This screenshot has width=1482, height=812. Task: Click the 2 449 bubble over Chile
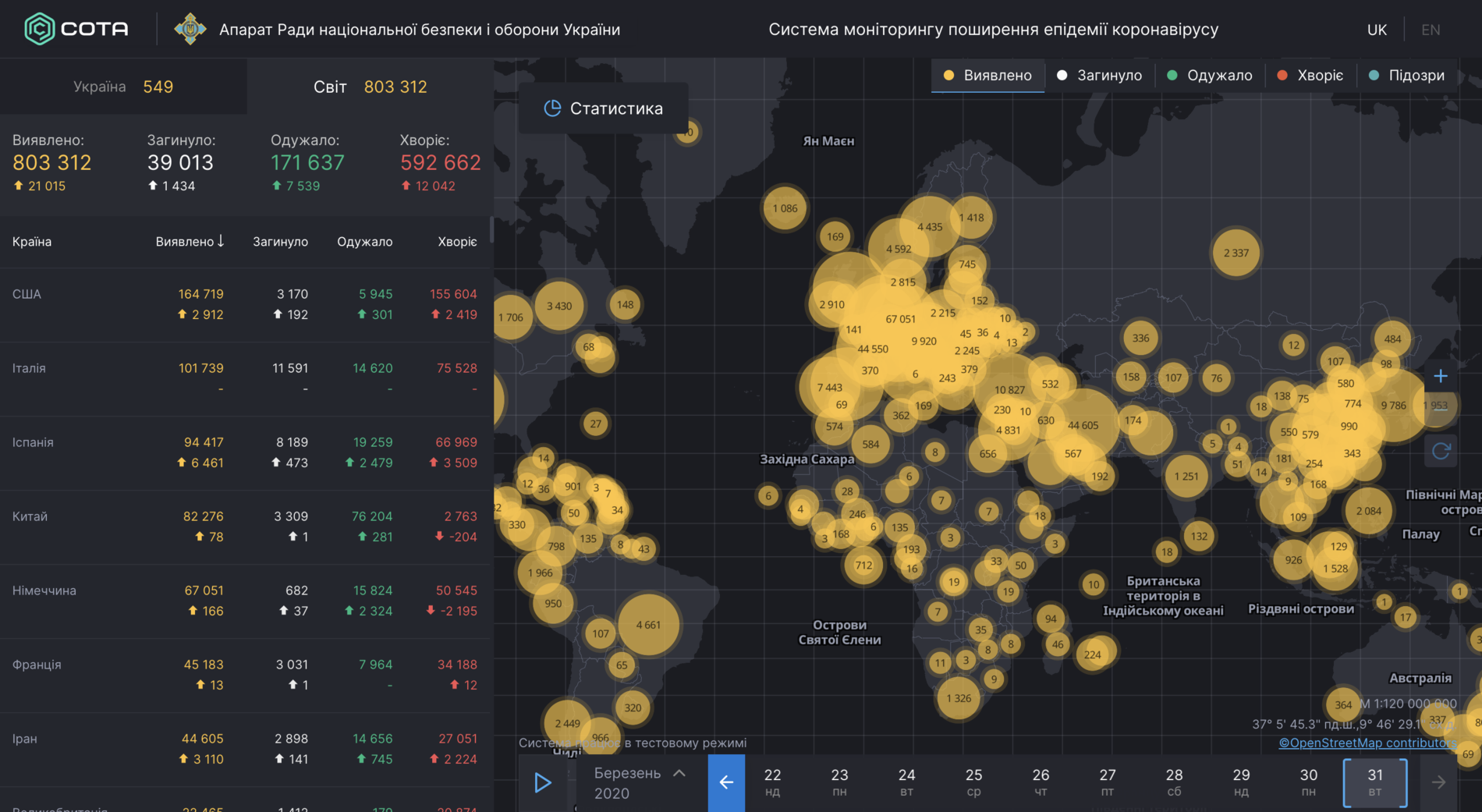coord(567,723)
